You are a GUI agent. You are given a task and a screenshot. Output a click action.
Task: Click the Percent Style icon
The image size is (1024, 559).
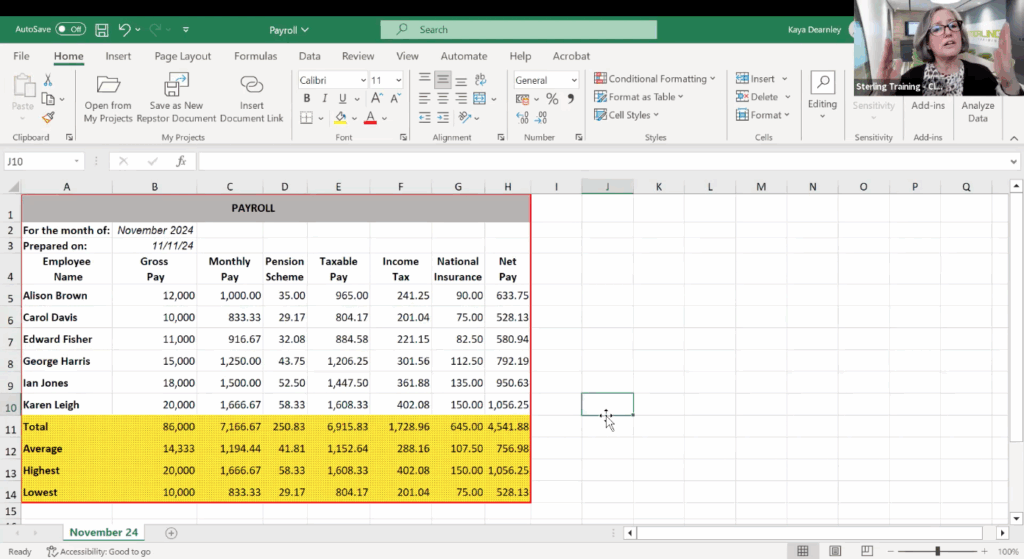pos(552,99)
